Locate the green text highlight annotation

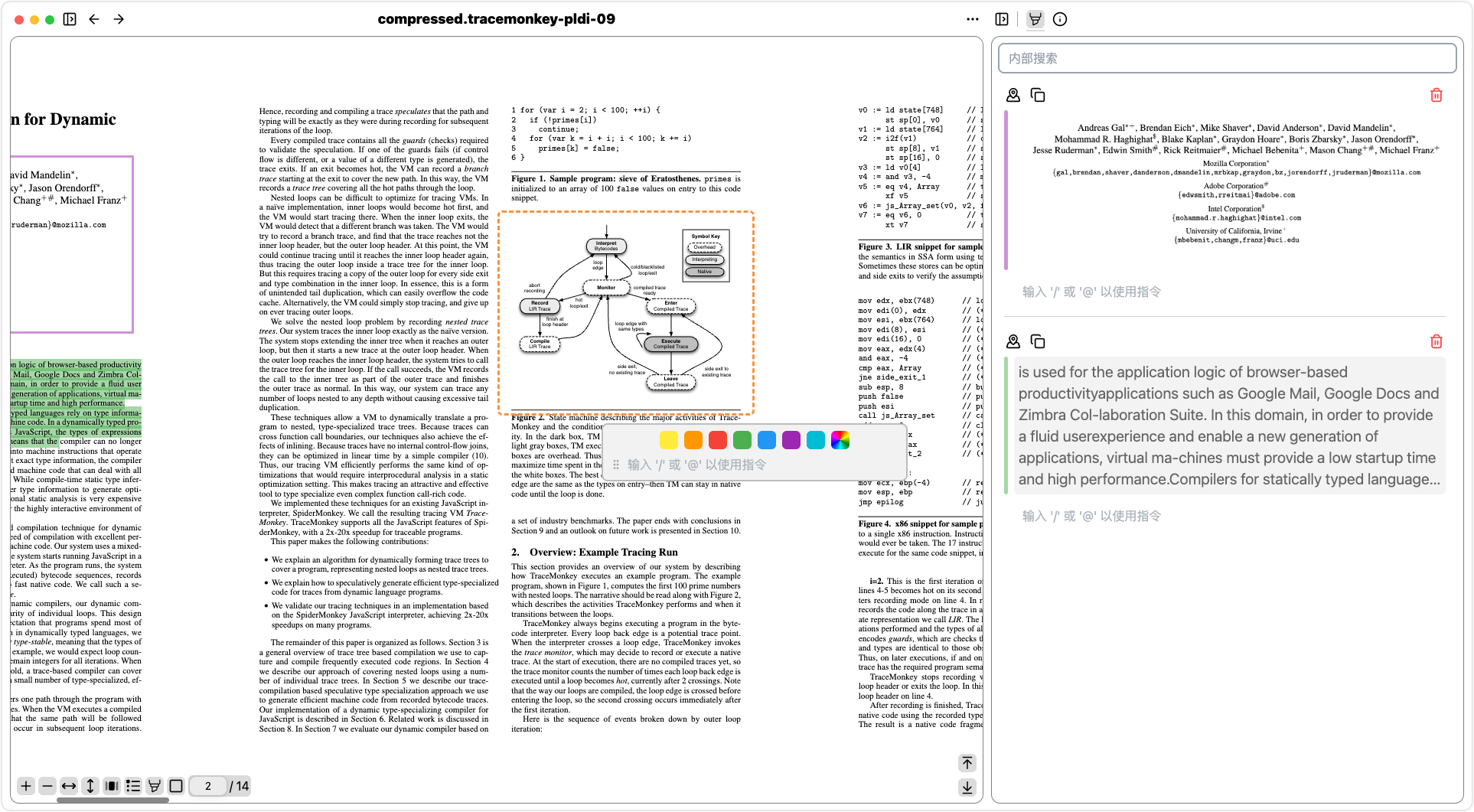[x=1013, y=341]
